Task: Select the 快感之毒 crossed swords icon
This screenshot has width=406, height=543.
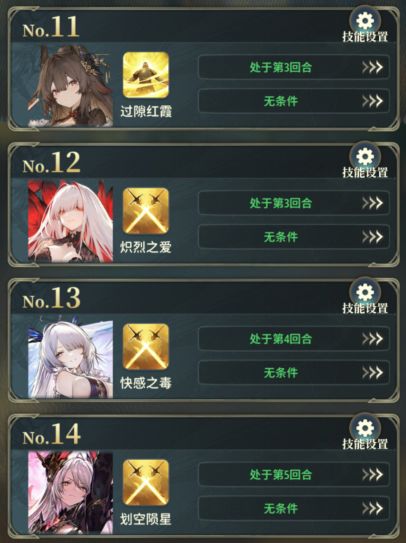Action: 146,346
